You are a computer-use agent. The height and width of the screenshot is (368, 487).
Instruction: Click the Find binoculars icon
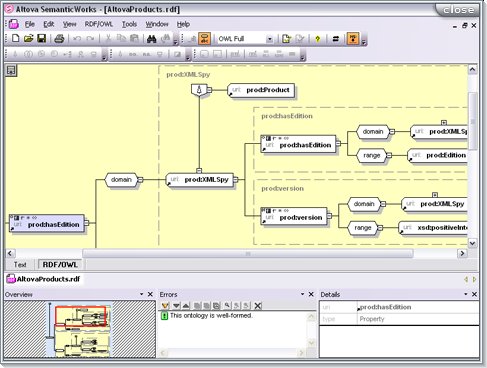pos(152,39)
